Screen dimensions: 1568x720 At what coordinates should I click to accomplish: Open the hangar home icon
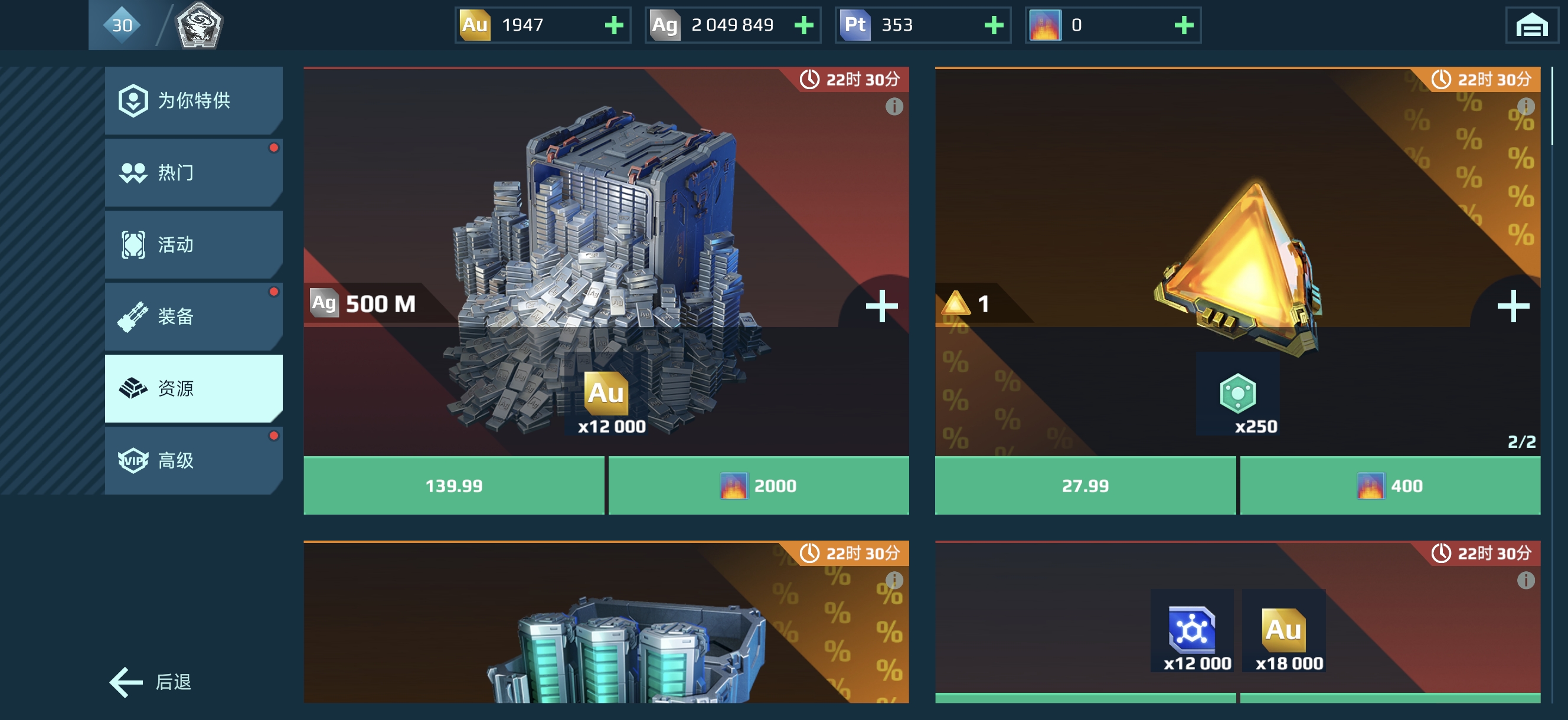click(x=1531, y=25)
